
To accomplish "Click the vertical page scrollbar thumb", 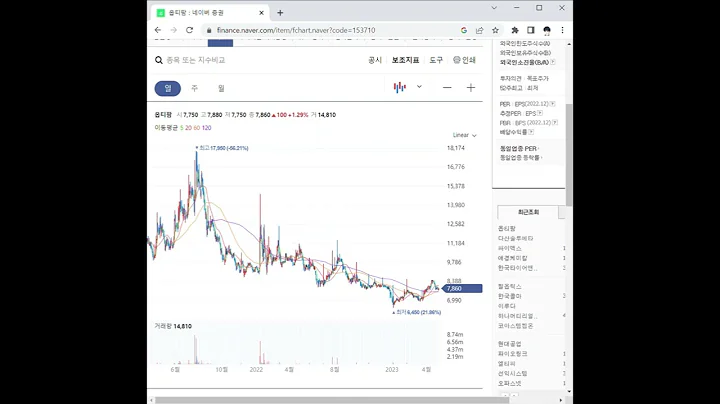I will [569, 155].
